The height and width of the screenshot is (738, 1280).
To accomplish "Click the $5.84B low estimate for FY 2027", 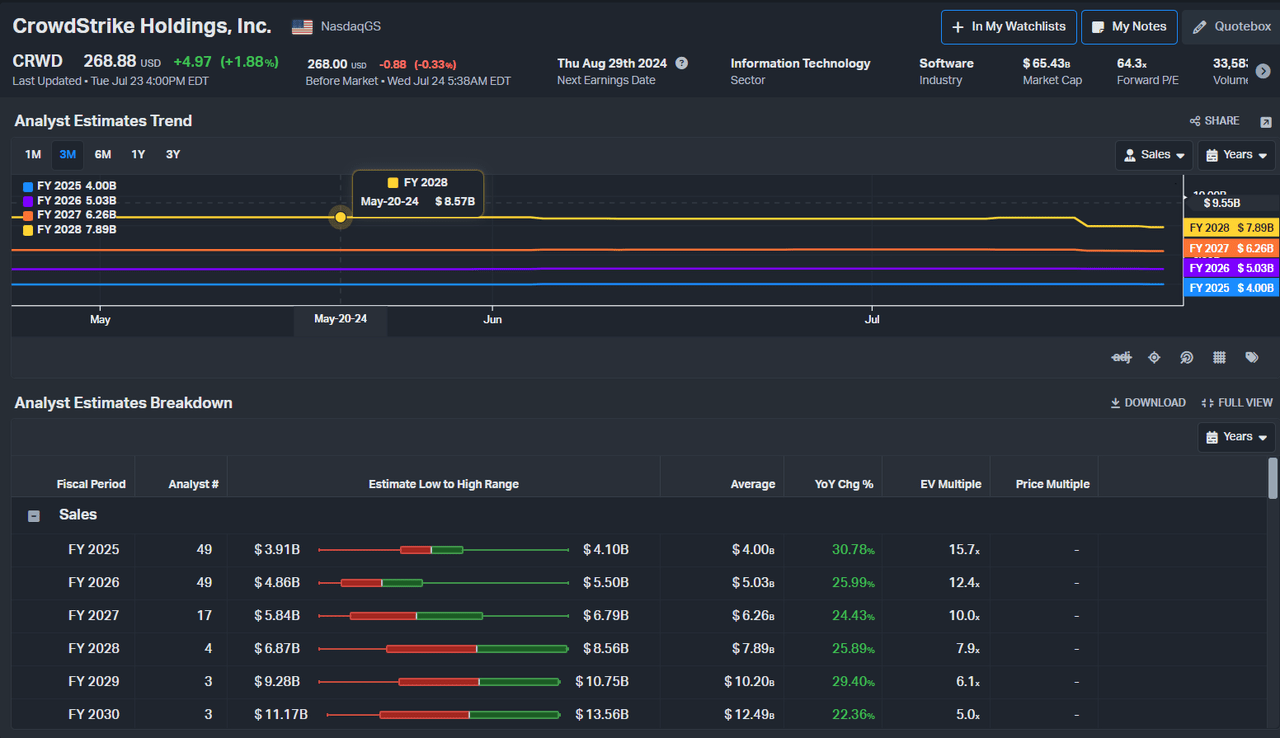I will pos(277,616).
